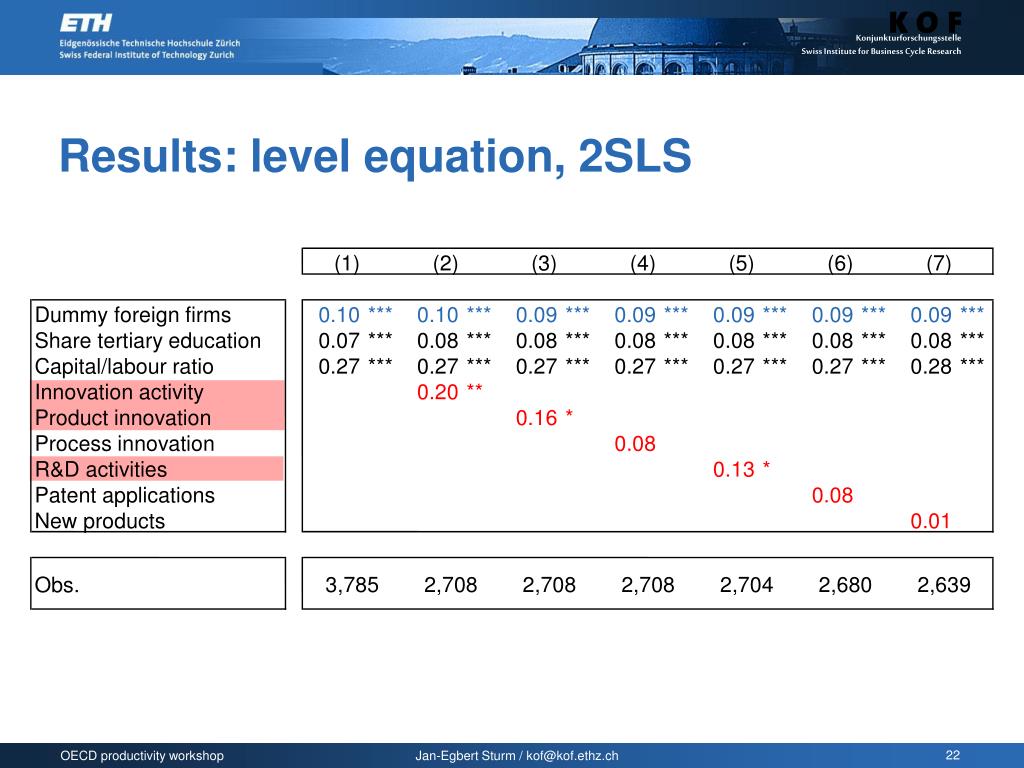Click slide number 22 in the footer
1024x768 pixels.
[x=953, y=755]
